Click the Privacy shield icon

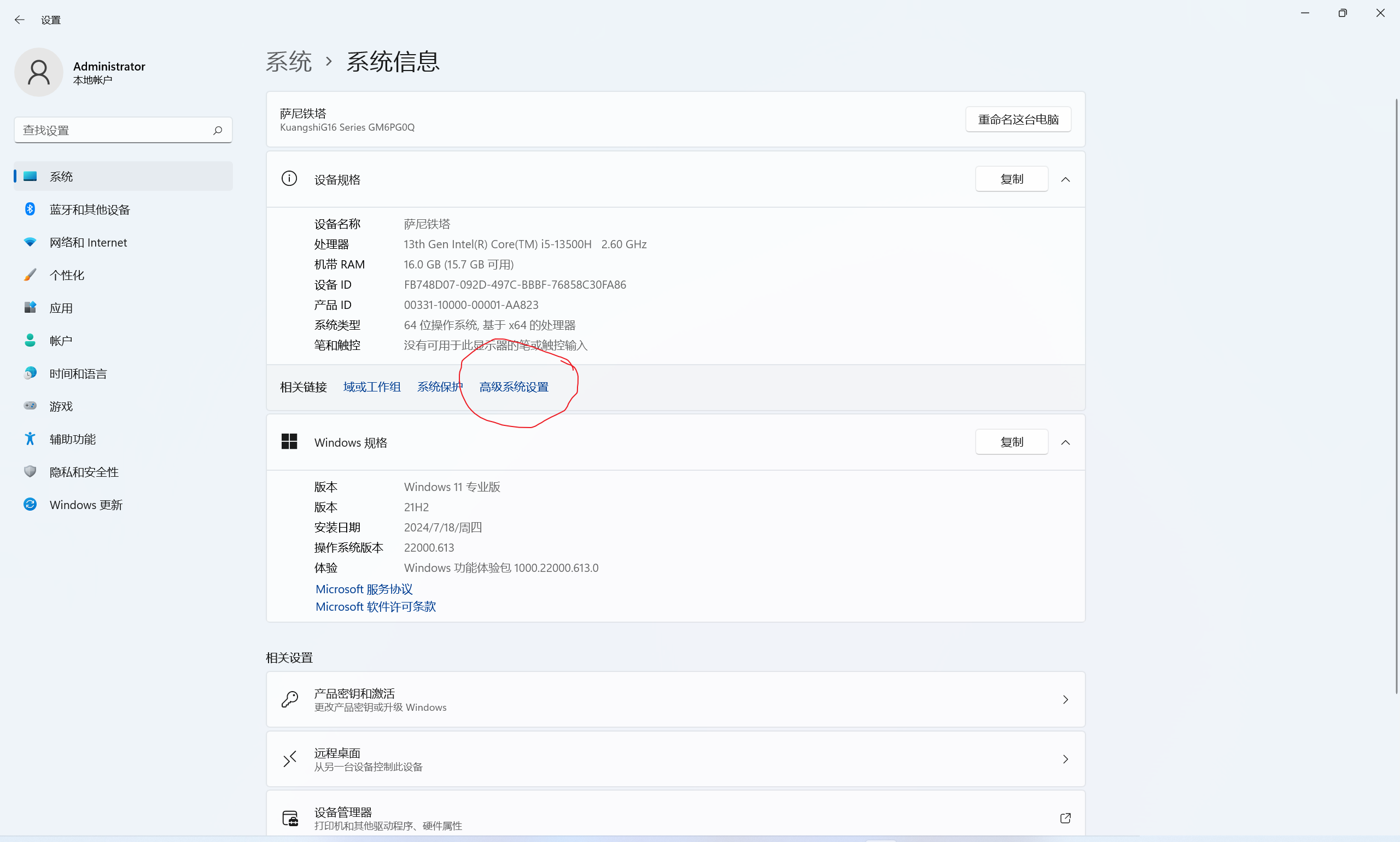[30, 471]
